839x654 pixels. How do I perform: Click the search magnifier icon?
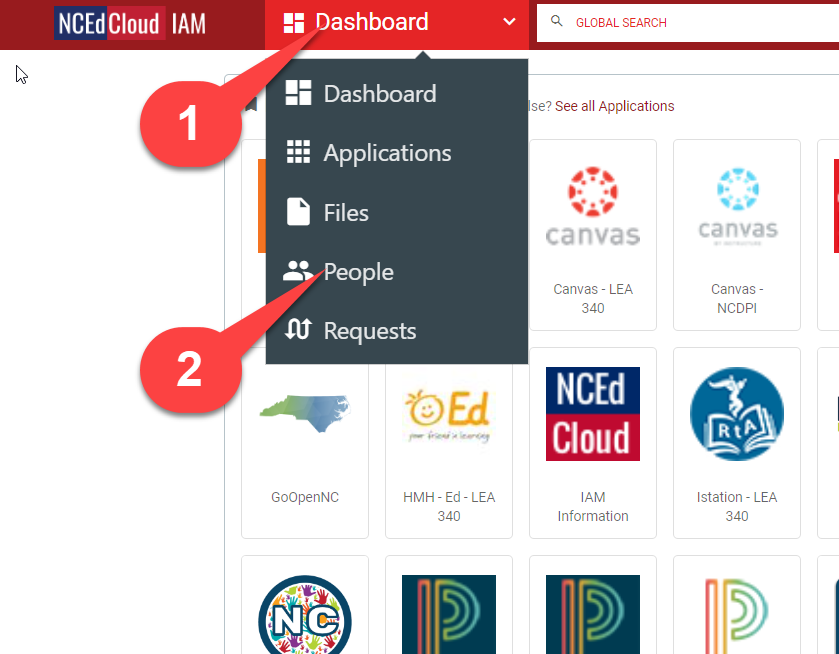click(x=556, y=21)
